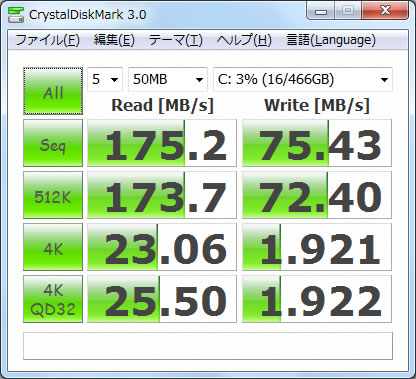Screen dimensions: 416x379
Task: Click the CrystalDiskMark title bar icon
Action: coord(16,14)
